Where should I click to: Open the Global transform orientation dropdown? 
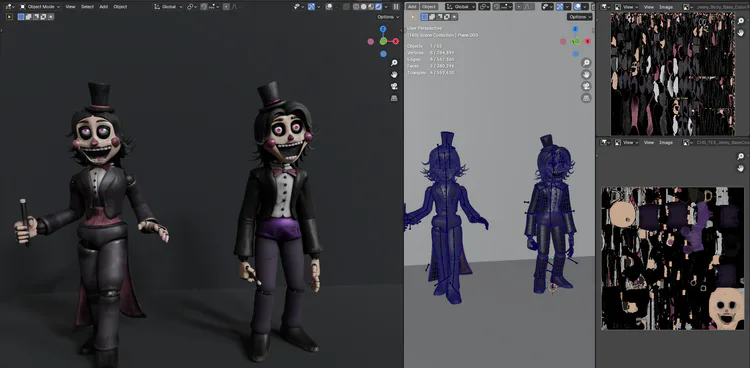click(x=168, y=7)
